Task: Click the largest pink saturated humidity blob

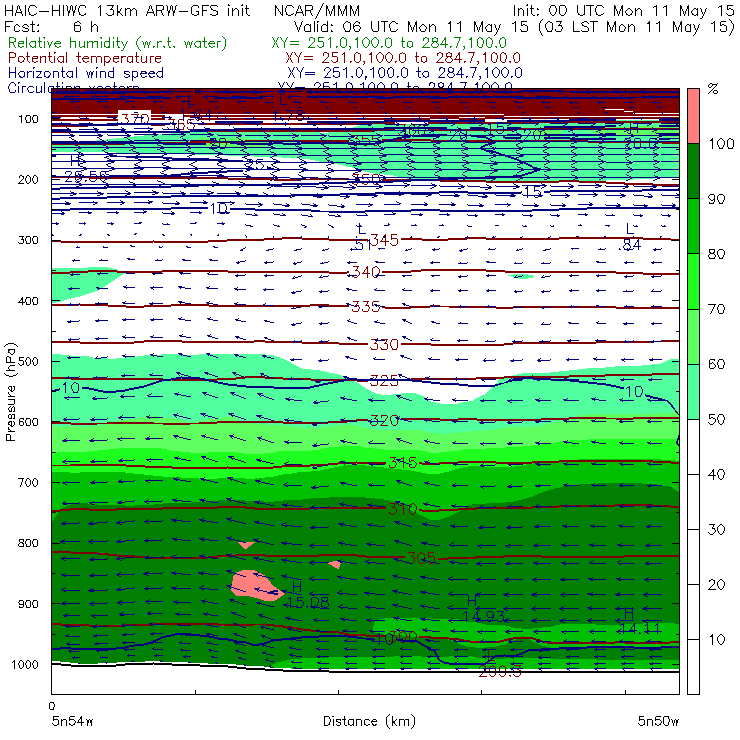Action: (255, 585)
